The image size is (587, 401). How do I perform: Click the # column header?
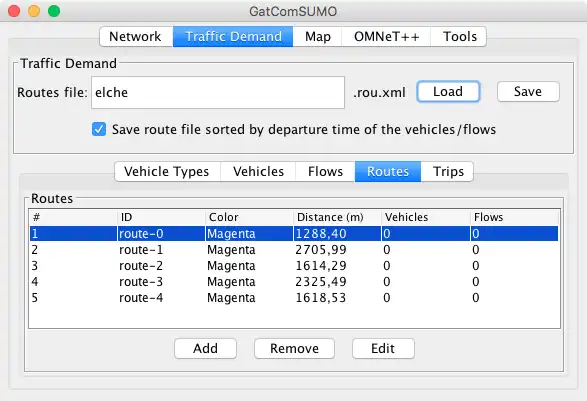(x=73, y=217)
